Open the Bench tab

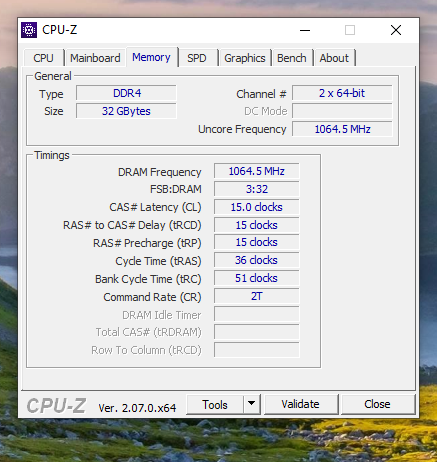[292, 58]
